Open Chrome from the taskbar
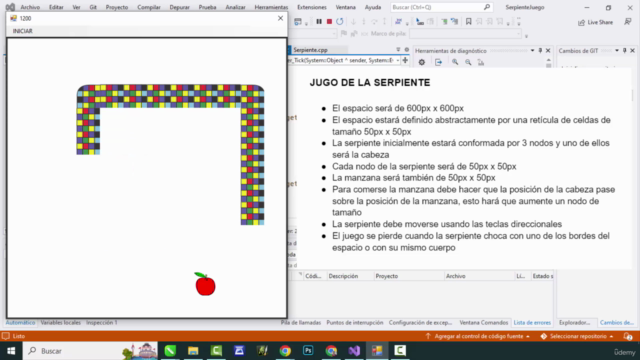 point(285,351)
